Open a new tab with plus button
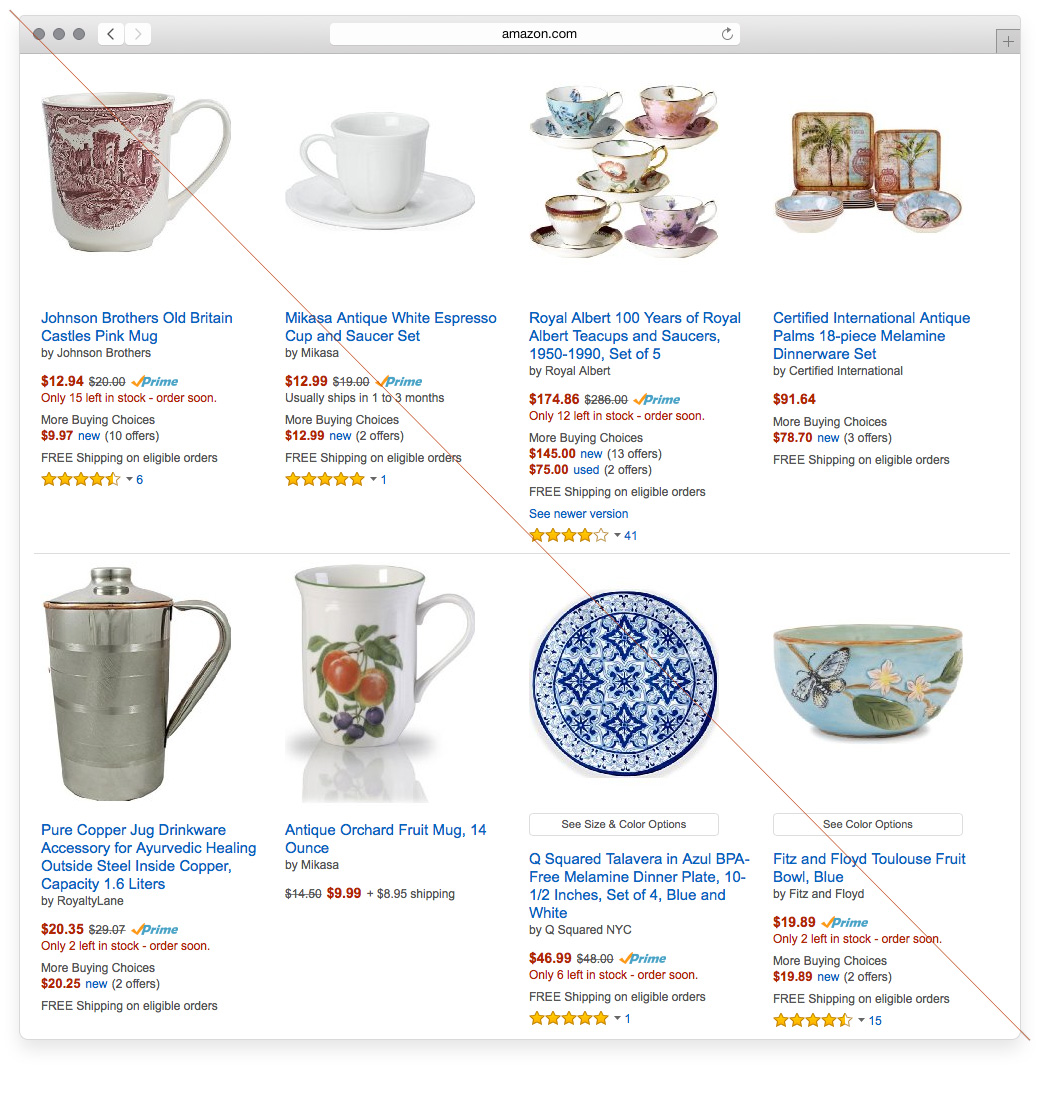1040x1100 pixels. 1008,41
